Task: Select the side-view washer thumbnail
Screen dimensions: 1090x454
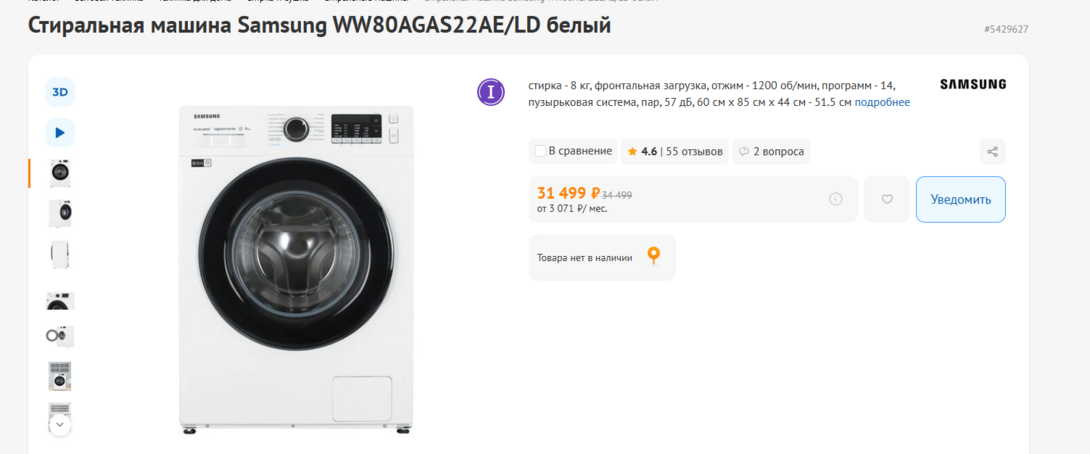Action: pyautogui.click(x=60, y=254)
